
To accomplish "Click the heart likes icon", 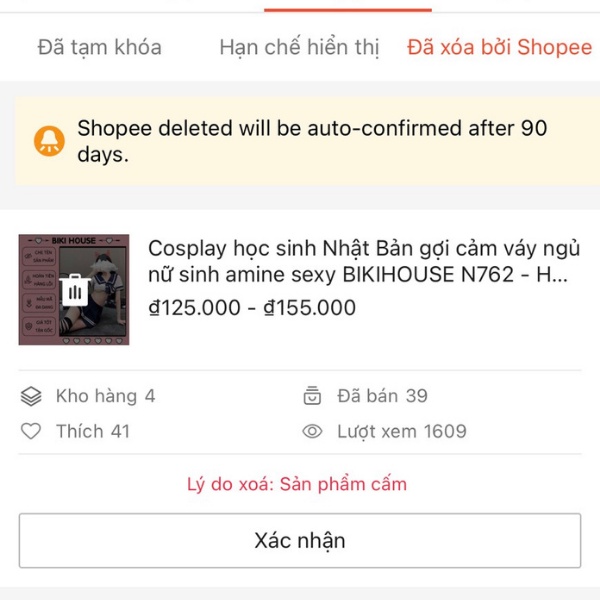I will [x=31, y=432].
